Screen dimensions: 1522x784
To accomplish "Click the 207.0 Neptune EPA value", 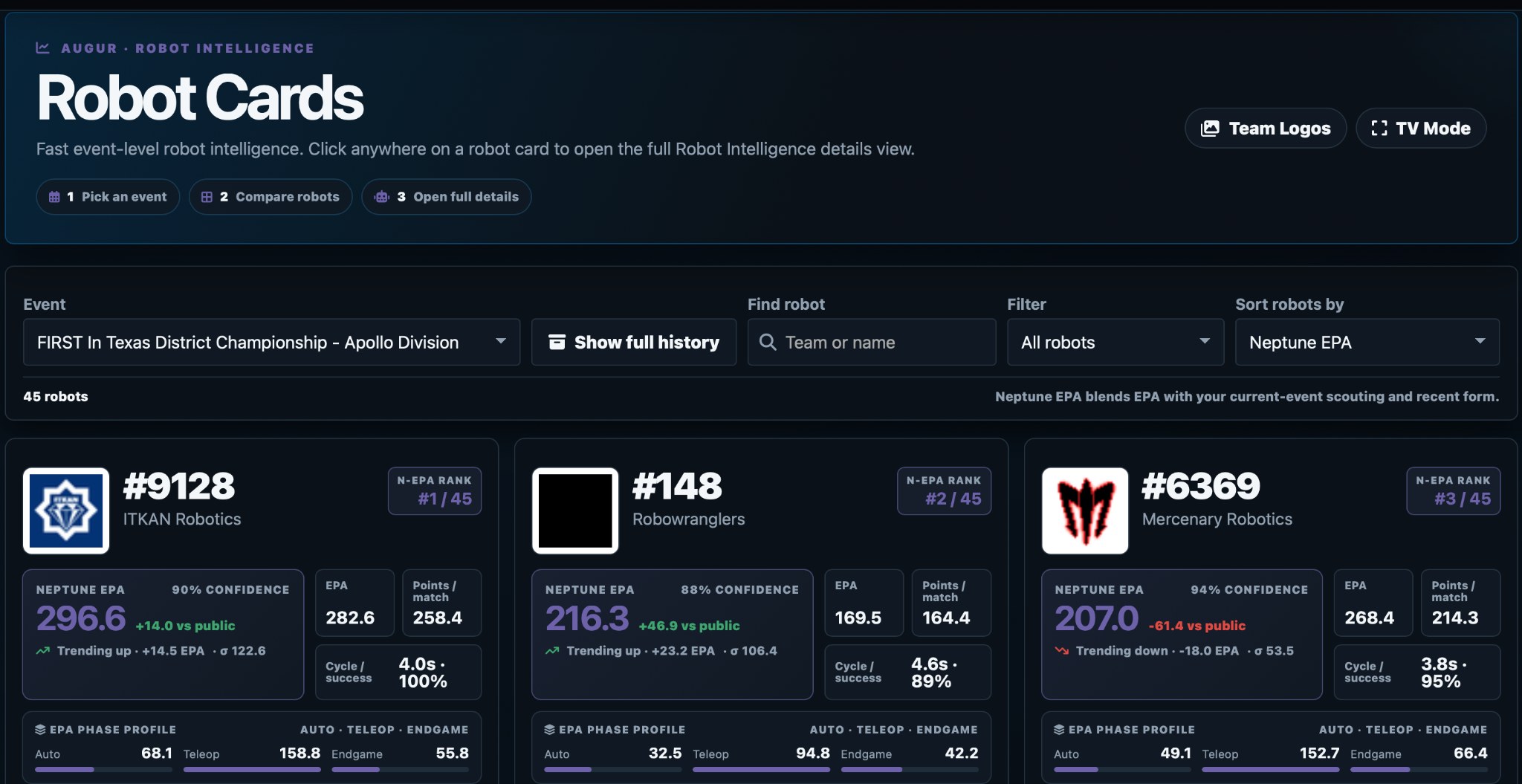I will (1097, 618).
